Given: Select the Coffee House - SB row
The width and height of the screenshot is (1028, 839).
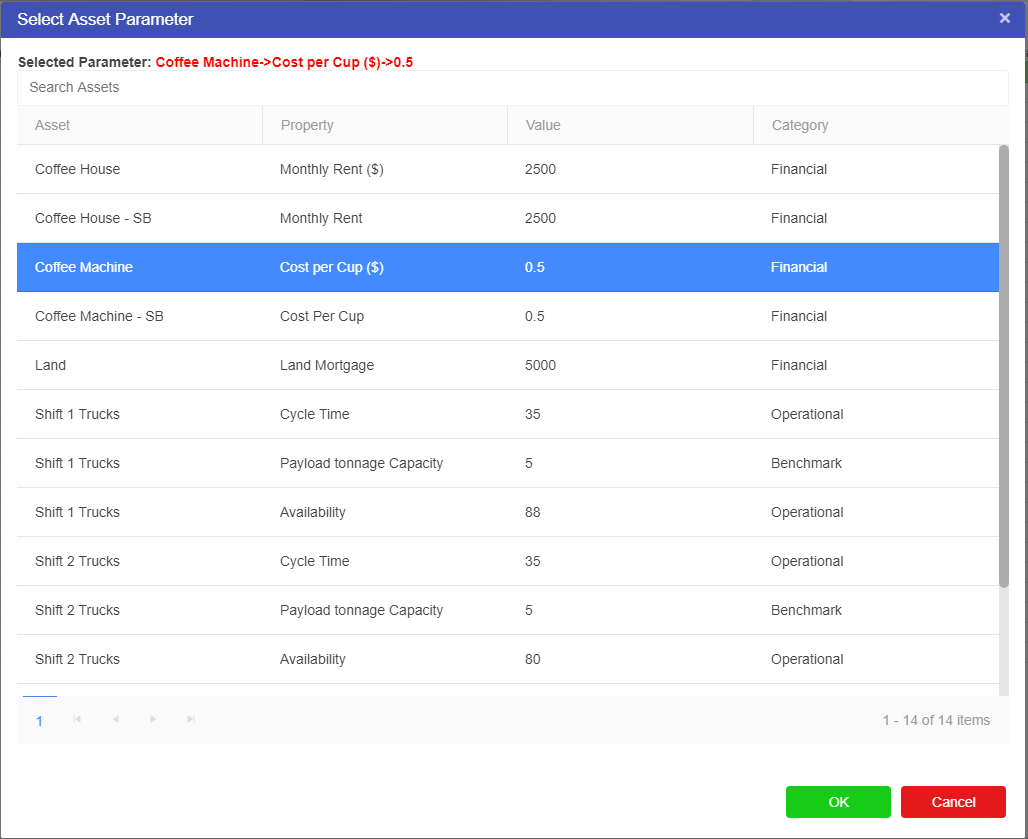Looking at the screenshot, I should pos(507,219).
